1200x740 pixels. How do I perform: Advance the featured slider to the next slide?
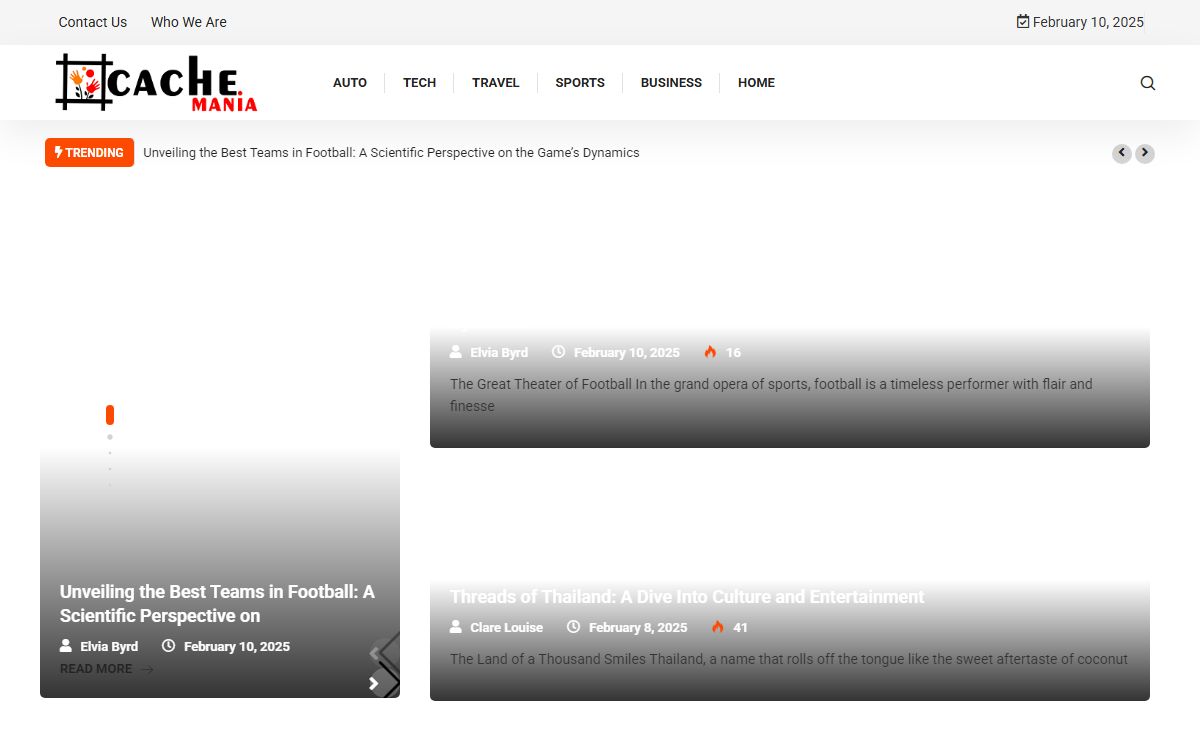(375, 683)
